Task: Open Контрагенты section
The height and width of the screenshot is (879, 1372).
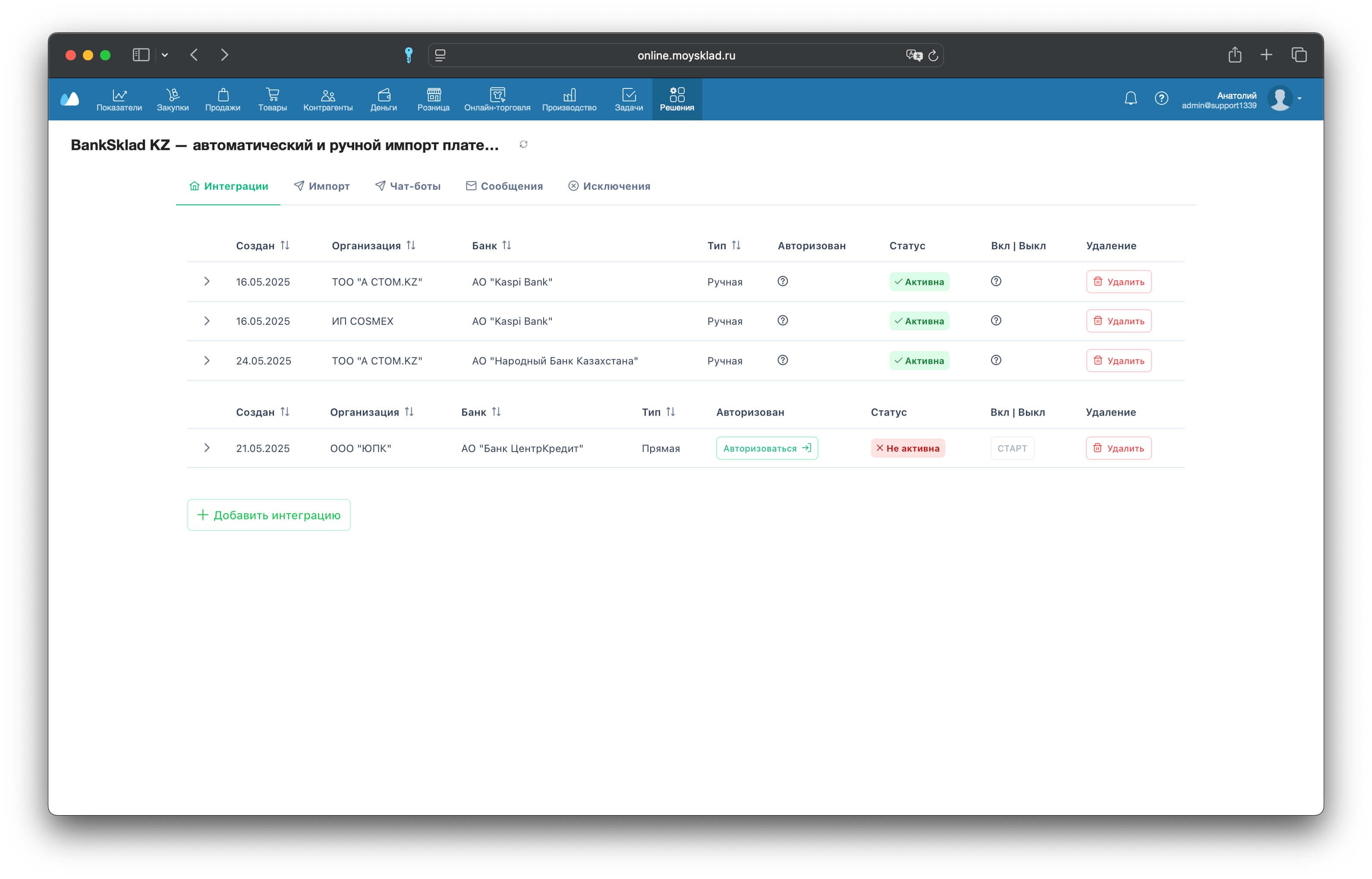Action: click(328, 99)
